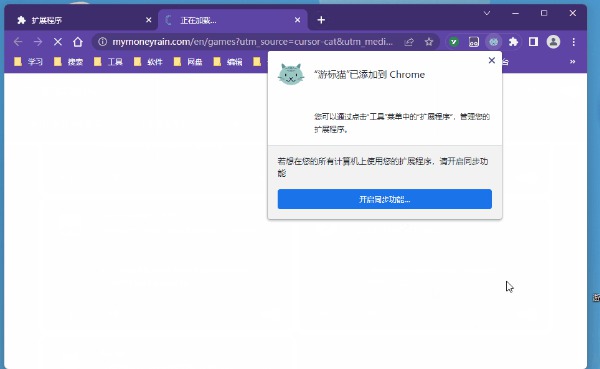600x369 pixels.
Task: Open the 工具 bookmark folder
Action: click(108, 62)
